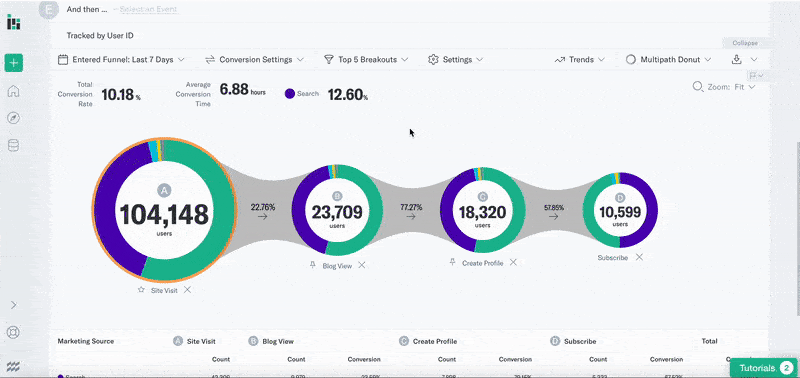Image resolution: width=800 pixels, height=378 pixels.
Task: Click the green plus create button
Action: [x=14, y=63]
